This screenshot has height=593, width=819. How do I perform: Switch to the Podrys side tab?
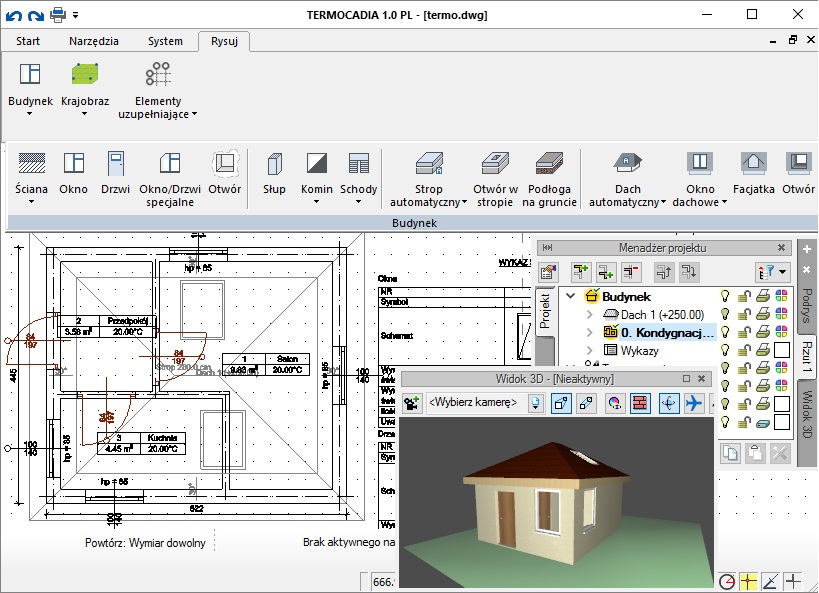[x=807, y=306]
